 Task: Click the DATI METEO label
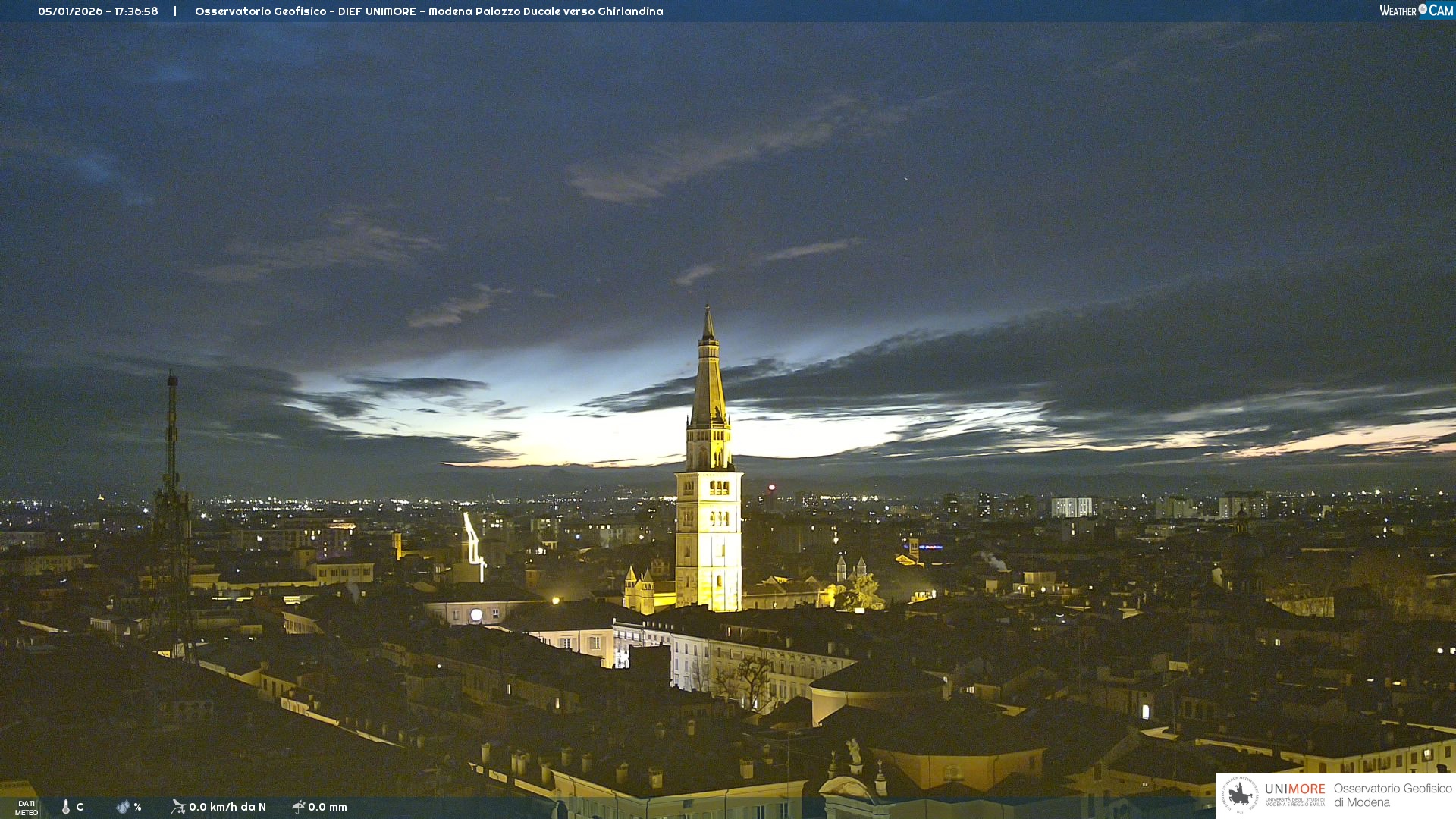pos(27,808)
